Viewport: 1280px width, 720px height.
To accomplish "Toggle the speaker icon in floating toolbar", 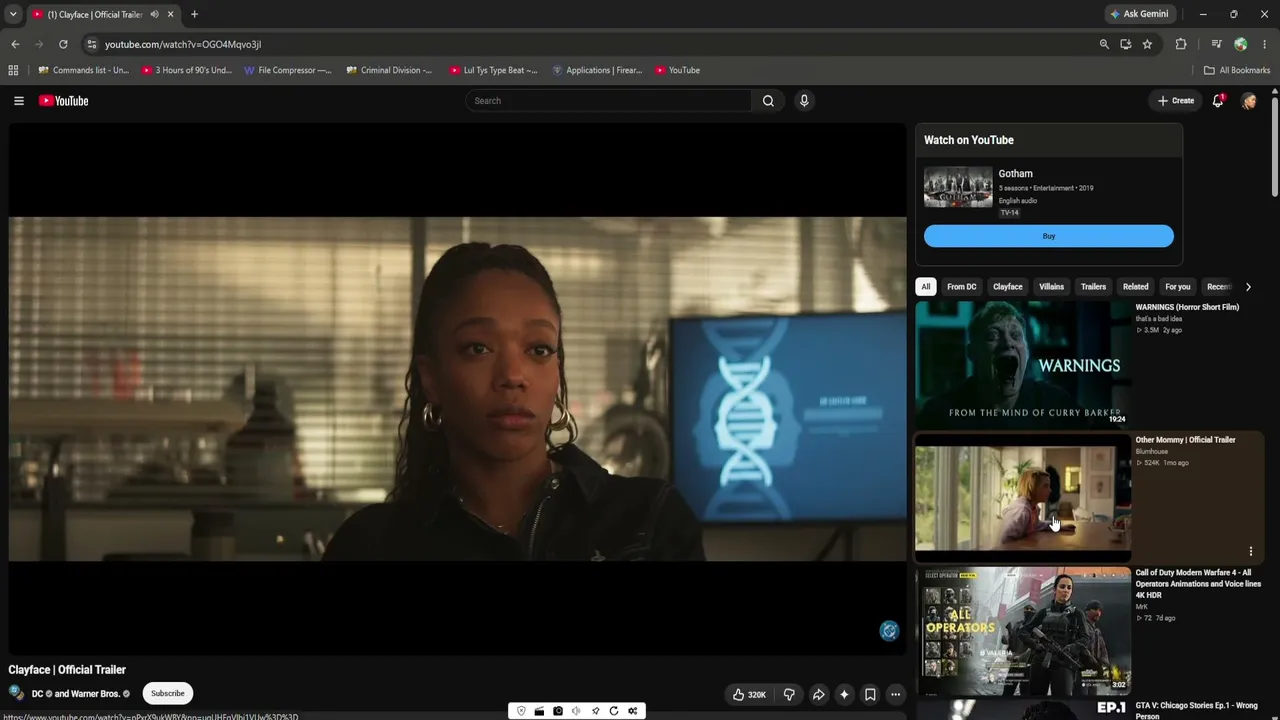I will pyautogui.click(x=576, y=711).
